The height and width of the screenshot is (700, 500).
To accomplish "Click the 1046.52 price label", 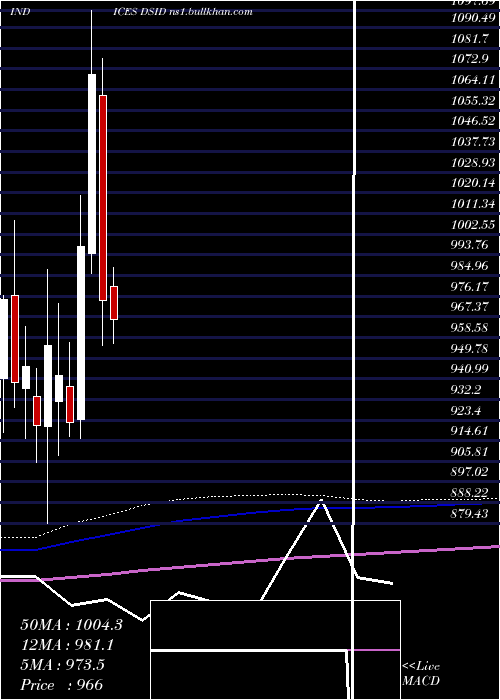I will pos(473,121).
